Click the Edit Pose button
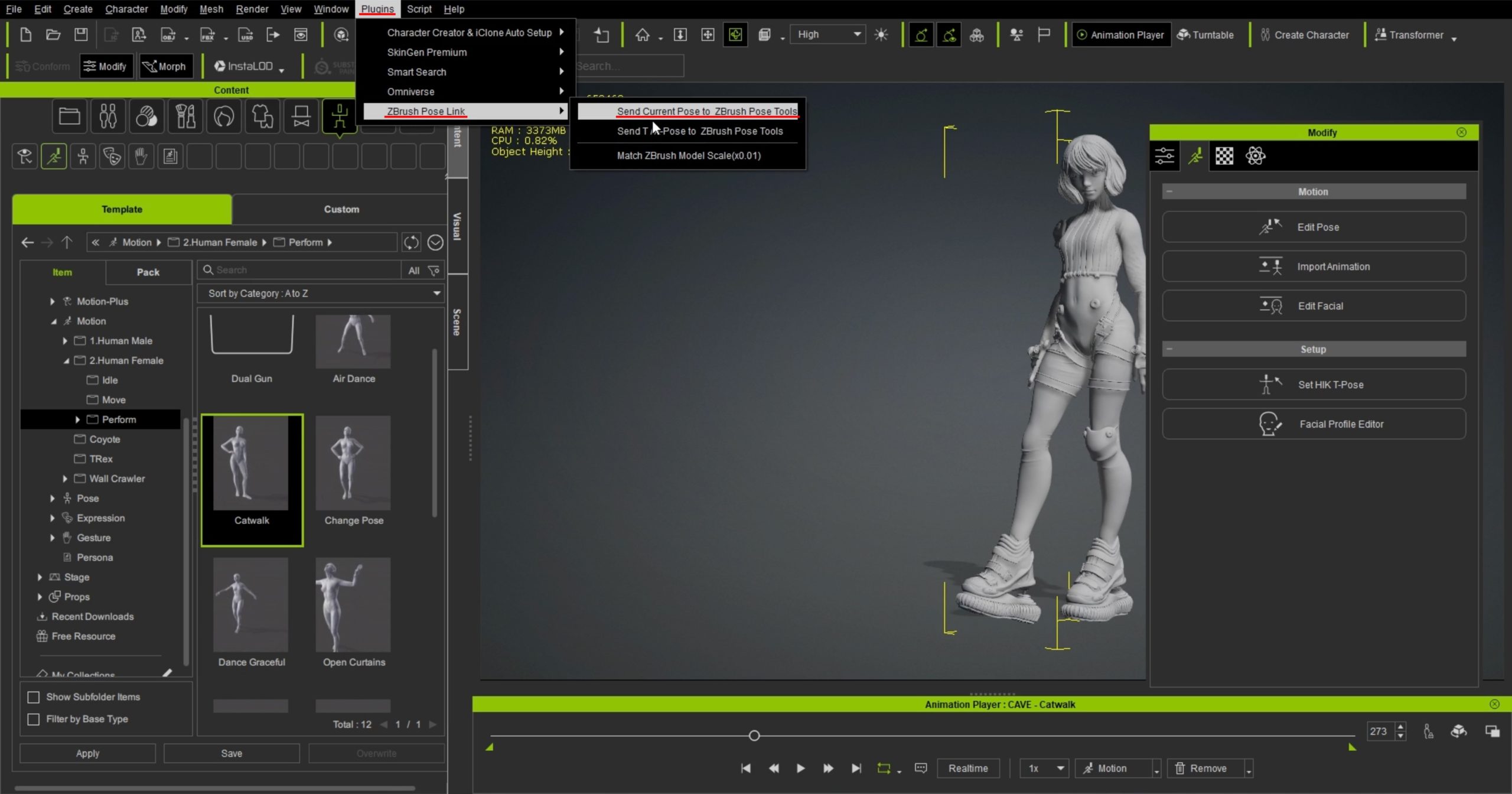 pos(1314,227)
